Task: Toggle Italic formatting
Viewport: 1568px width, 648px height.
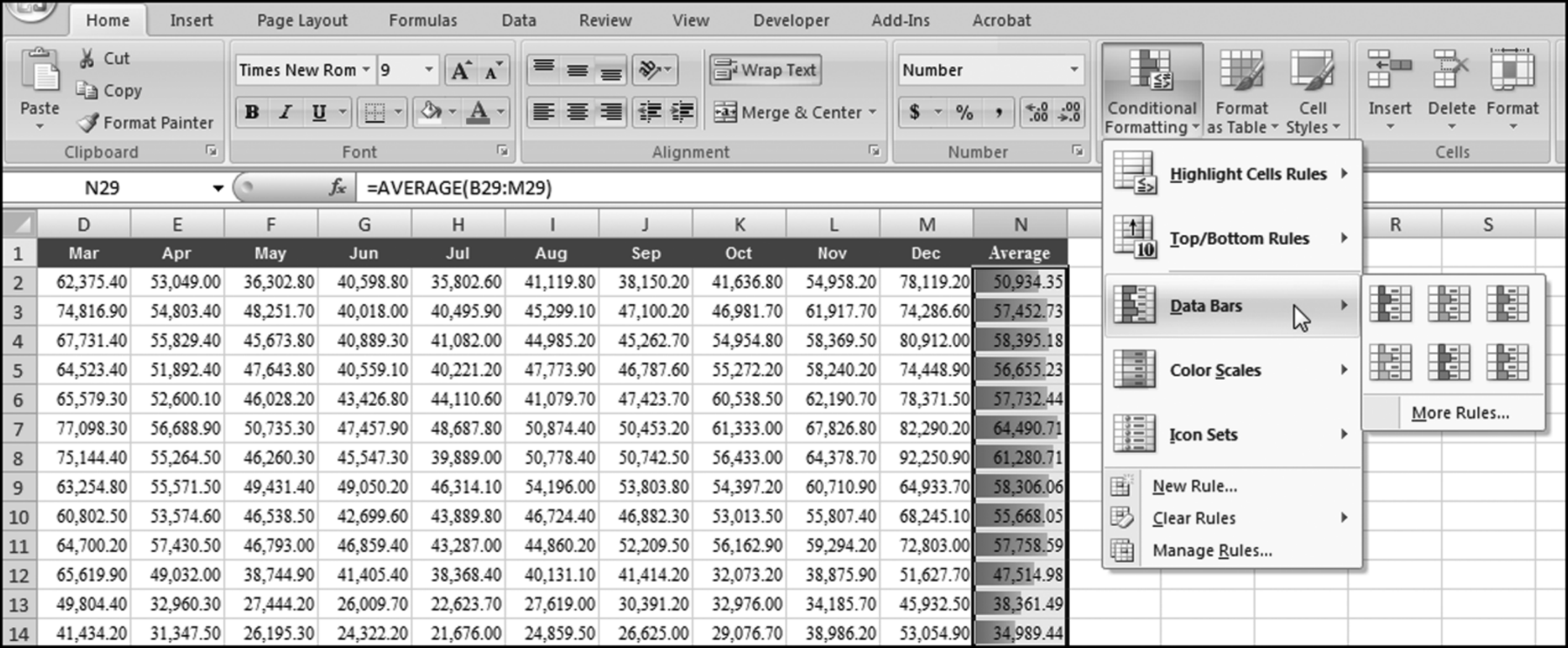Action: click(285, 112)
